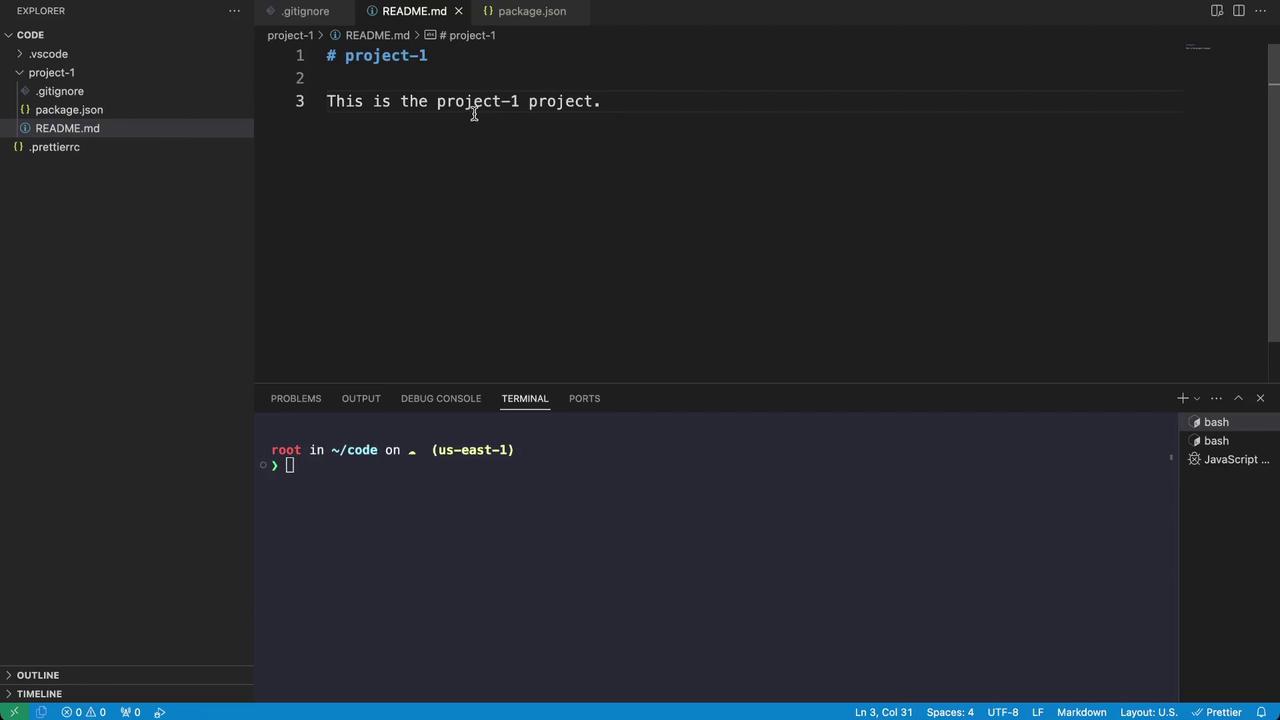Select the JavaScript debug terminal
Viewport: 1280px width, 720px height.
1229,460
